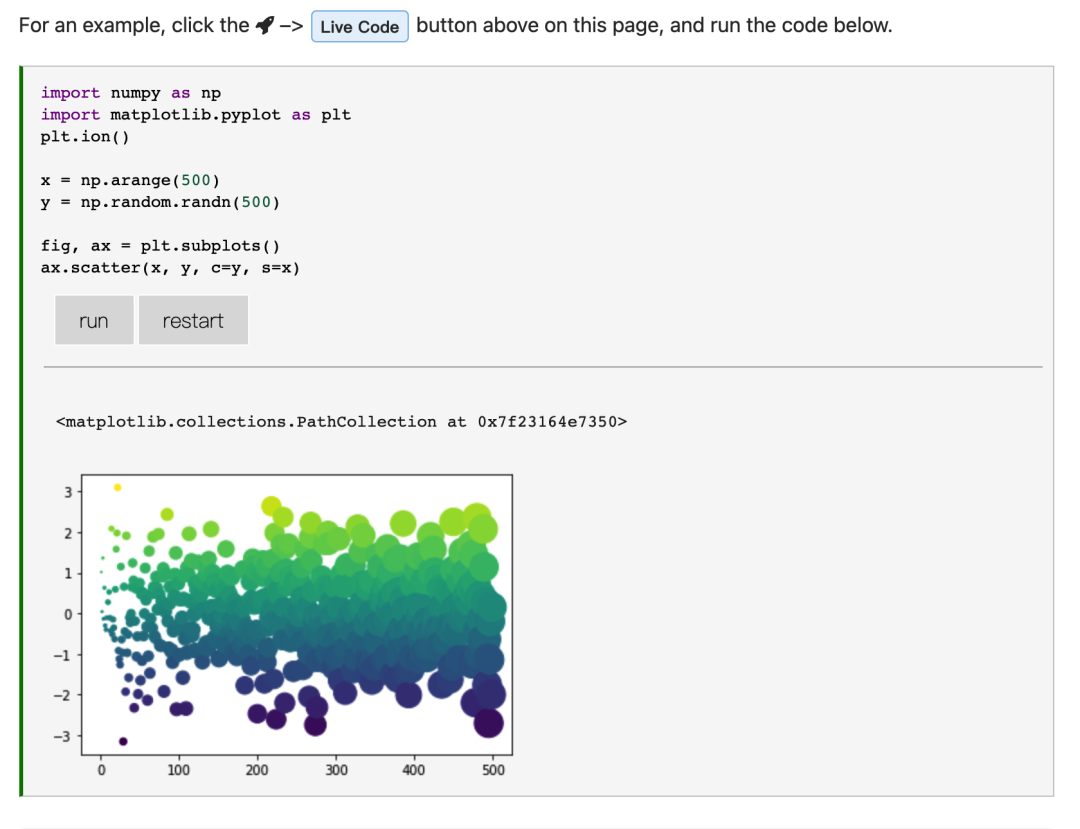Click the PathCollection output text
This screenshot has width=1080, height=829.
[x=341, y=422]
